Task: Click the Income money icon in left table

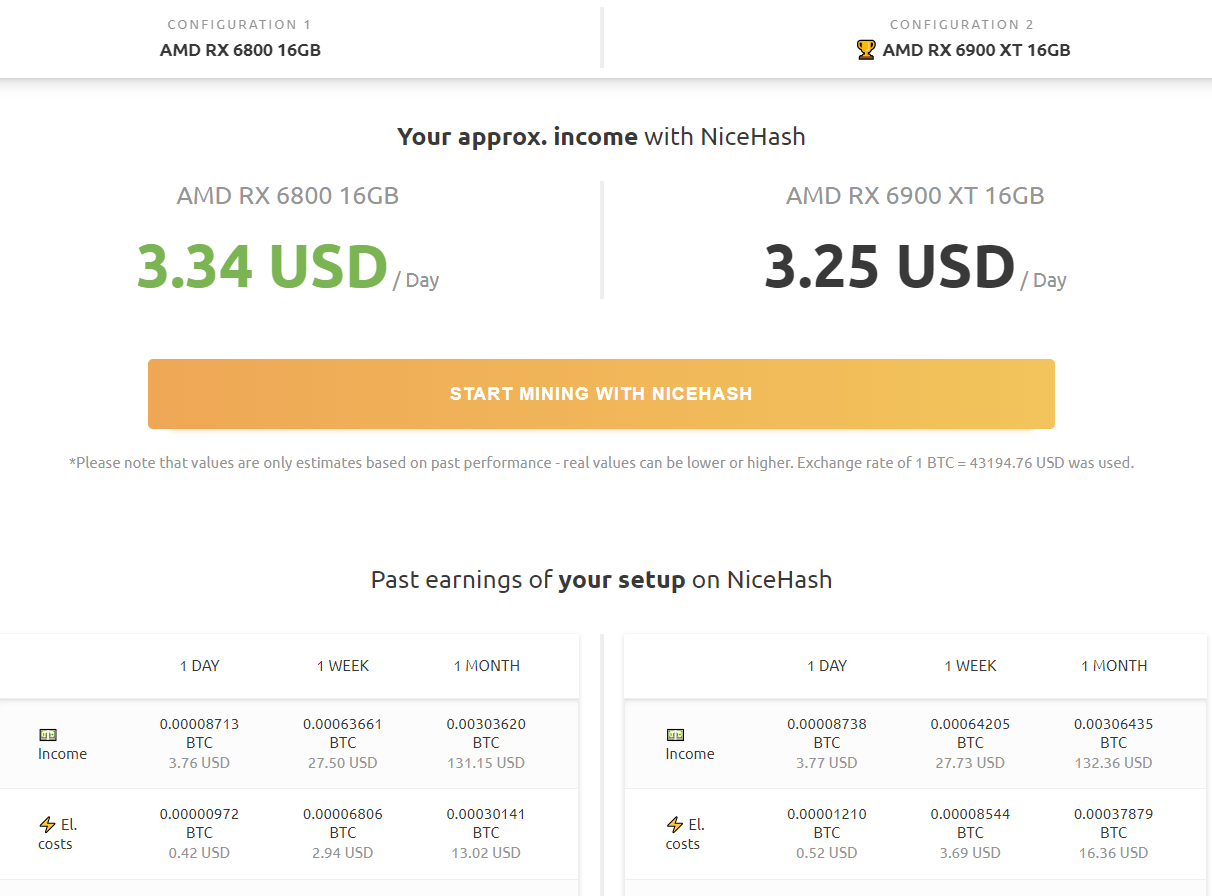Action: tap(47, 735)
